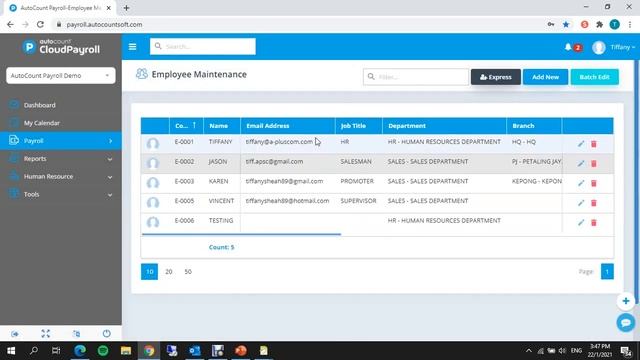Edit employee E-0006 TESTING with pencil icon

(581, 222)
